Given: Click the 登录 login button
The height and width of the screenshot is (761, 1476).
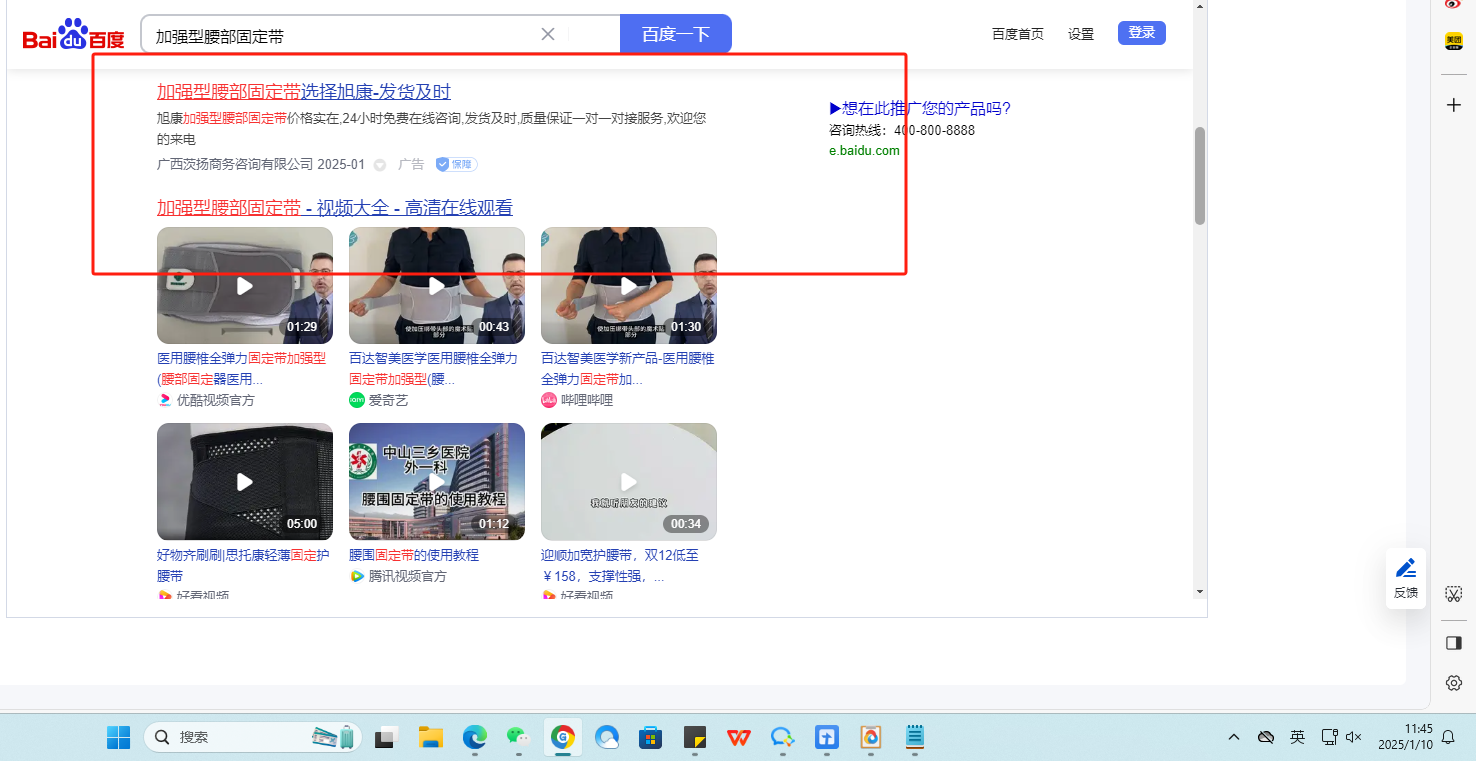Looking at the screenshot, I should click(1141, 33).
